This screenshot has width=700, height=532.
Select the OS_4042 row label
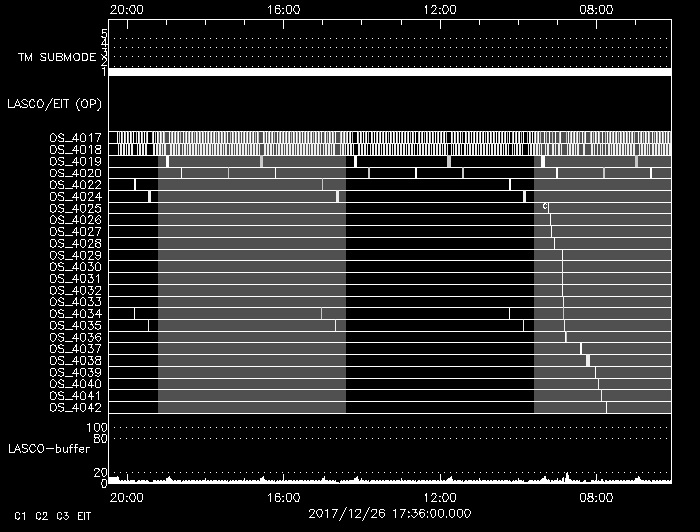pyautogui.click(x=75, y=407)
